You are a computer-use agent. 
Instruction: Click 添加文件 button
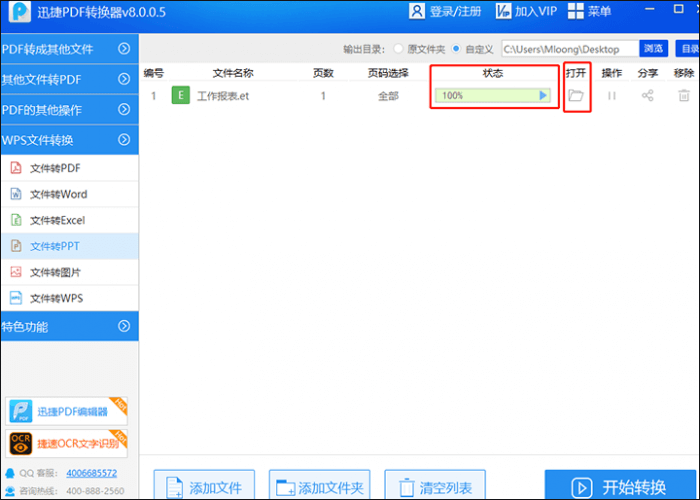click(x=204, y=487)
